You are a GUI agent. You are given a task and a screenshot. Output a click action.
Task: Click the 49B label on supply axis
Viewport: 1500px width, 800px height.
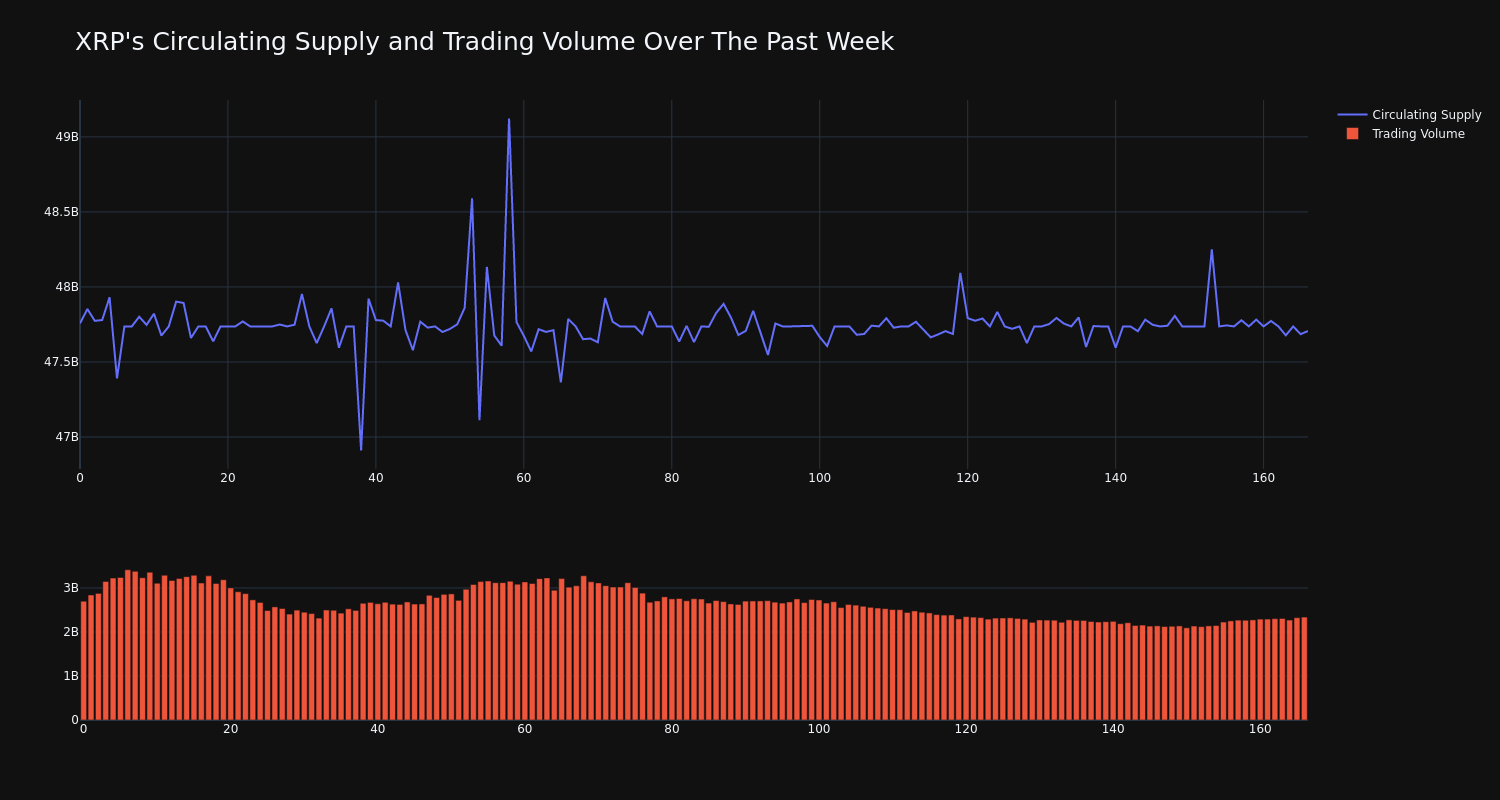pyautogui.click(x=66, y=137)
